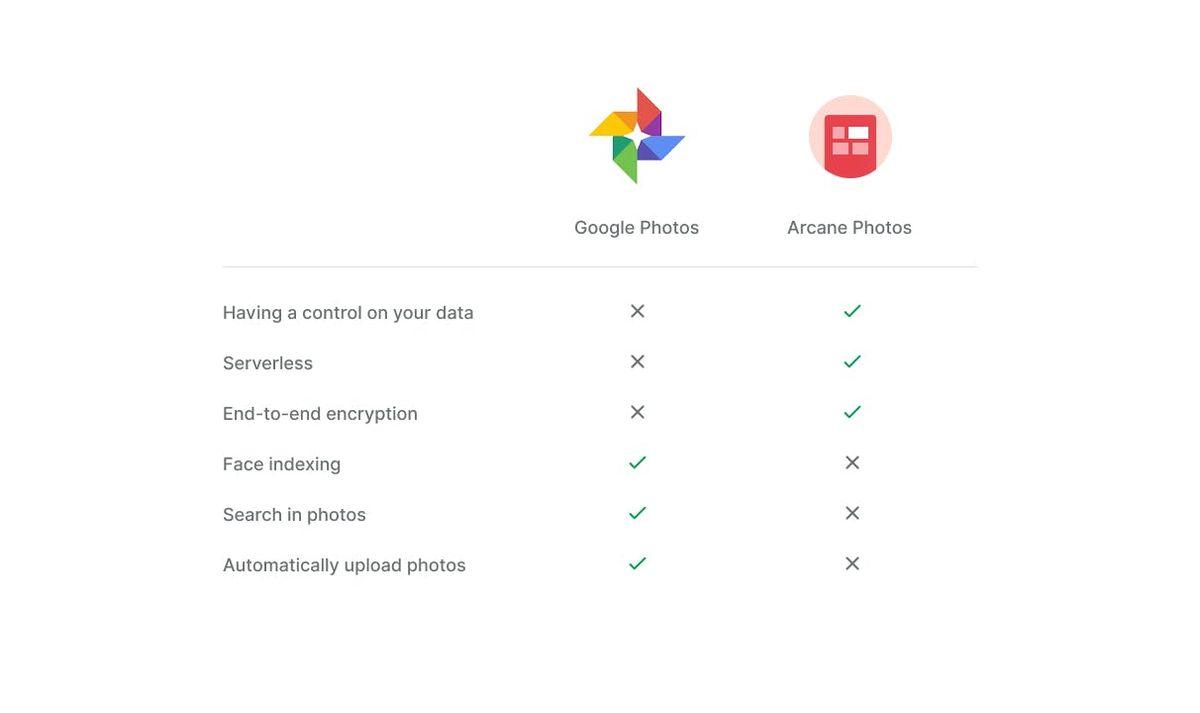The width and height of the screenshot is (1200, 713).
Task: Click Arcane Photos checkmark for Serverless
Action: tap(852, 361)
